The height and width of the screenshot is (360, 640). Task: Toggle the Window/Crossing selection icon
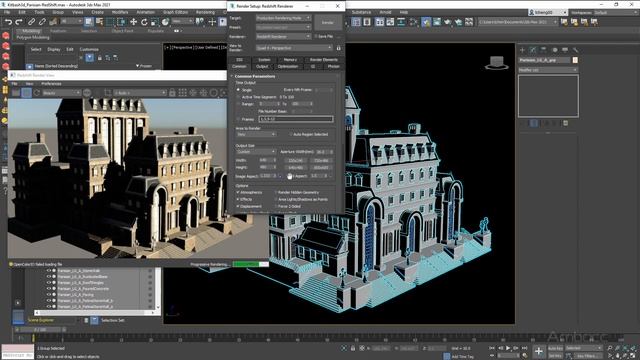121,22
